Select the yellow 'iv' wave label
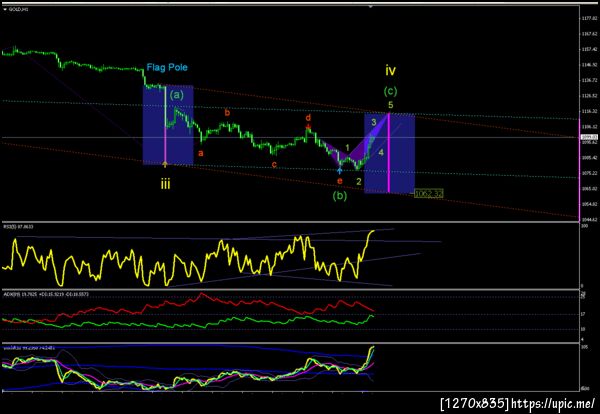600x414 pixels. click(x=390, y=70)
